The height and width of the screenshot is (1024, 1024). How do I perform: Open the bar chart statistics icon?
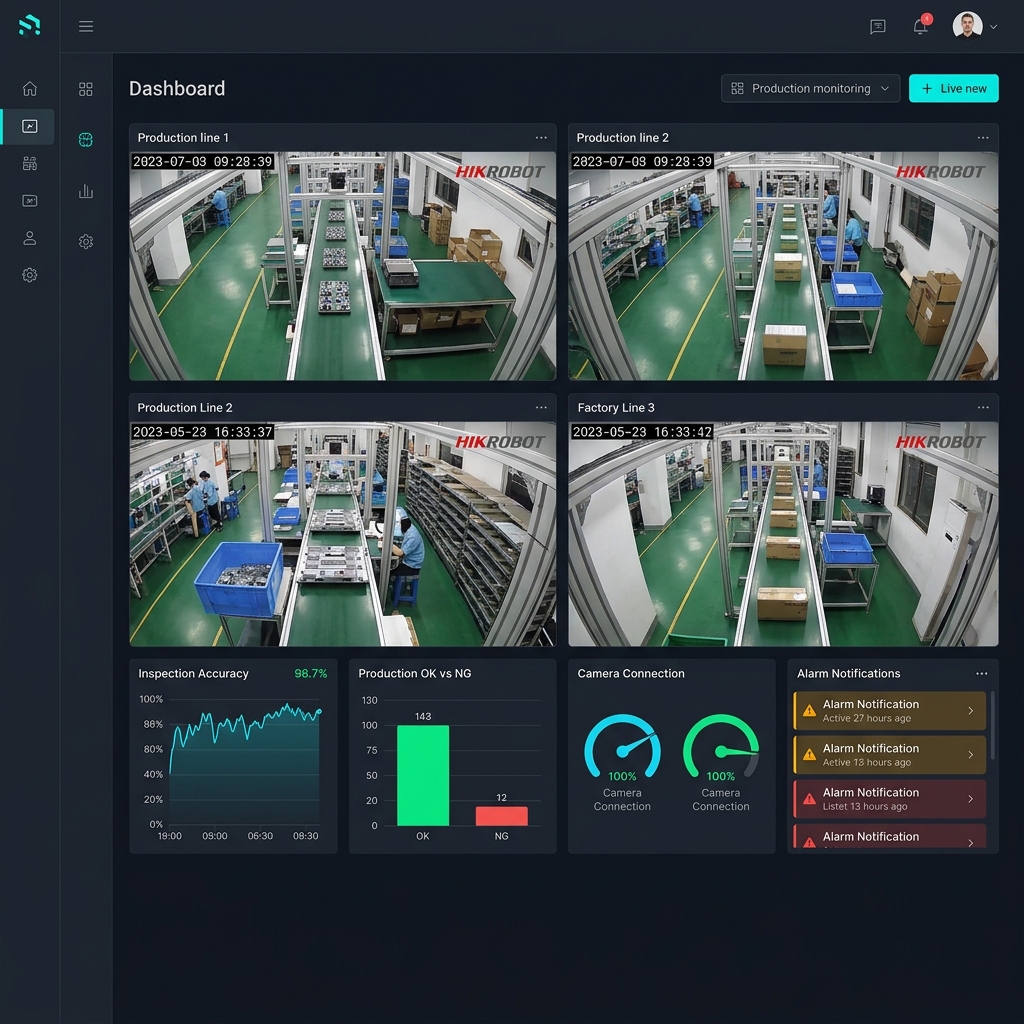pyautogui.click(x=86, y=191)
